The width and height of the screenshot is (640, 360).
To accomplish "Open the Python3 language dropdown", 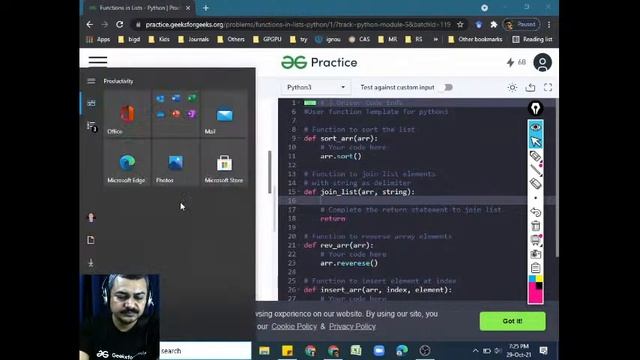I will click(x=316, y=87).
